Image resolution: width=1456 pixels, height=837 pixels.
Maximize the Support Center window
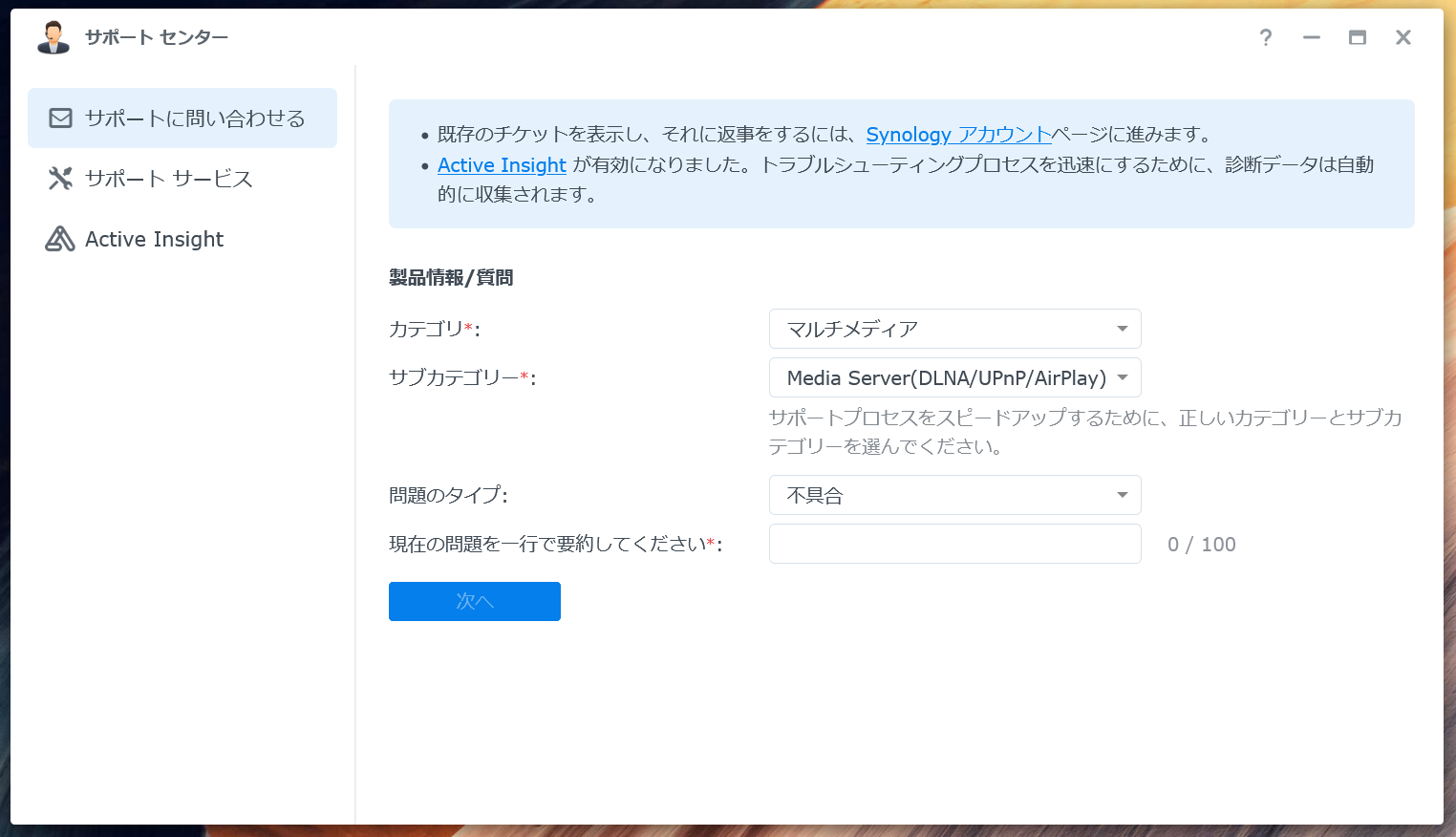(1357, 37)
